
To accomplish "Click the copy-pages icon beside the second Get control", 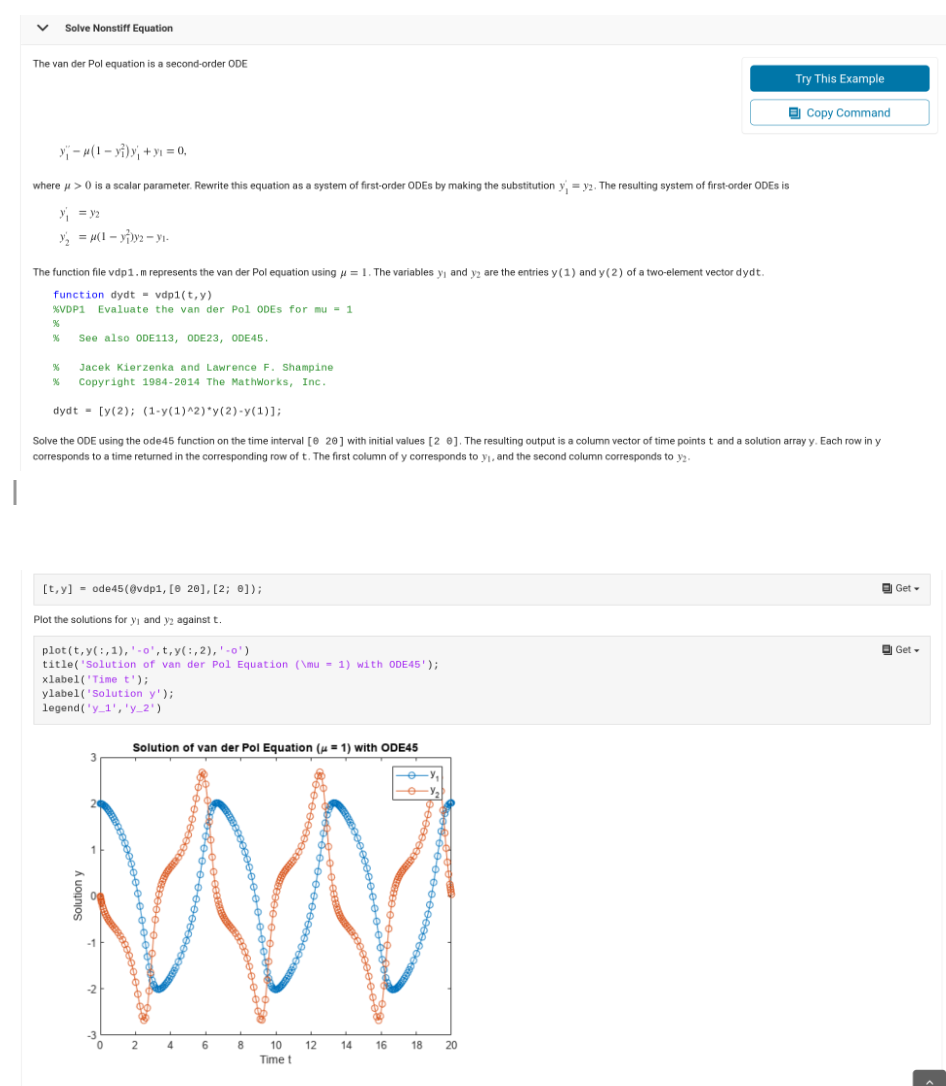I will [887, 648].
